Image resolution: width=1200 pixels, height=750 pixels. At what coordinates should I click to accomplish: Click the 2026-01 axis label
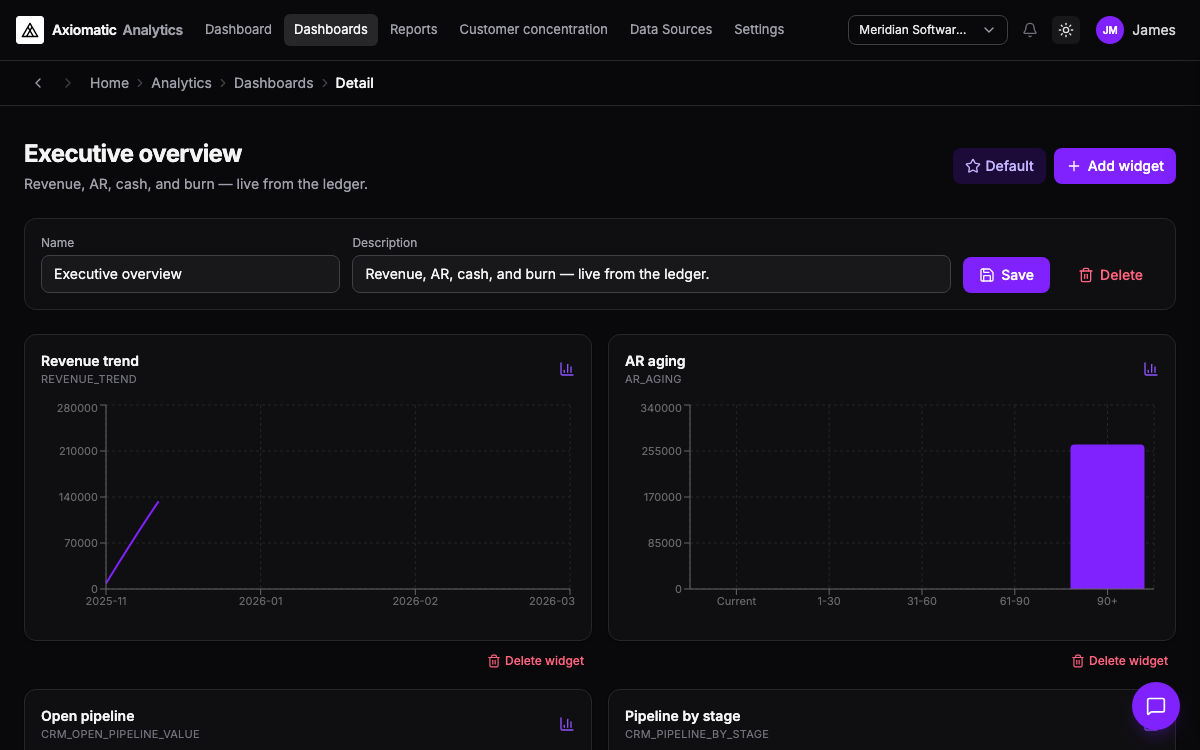click(260, 602)
